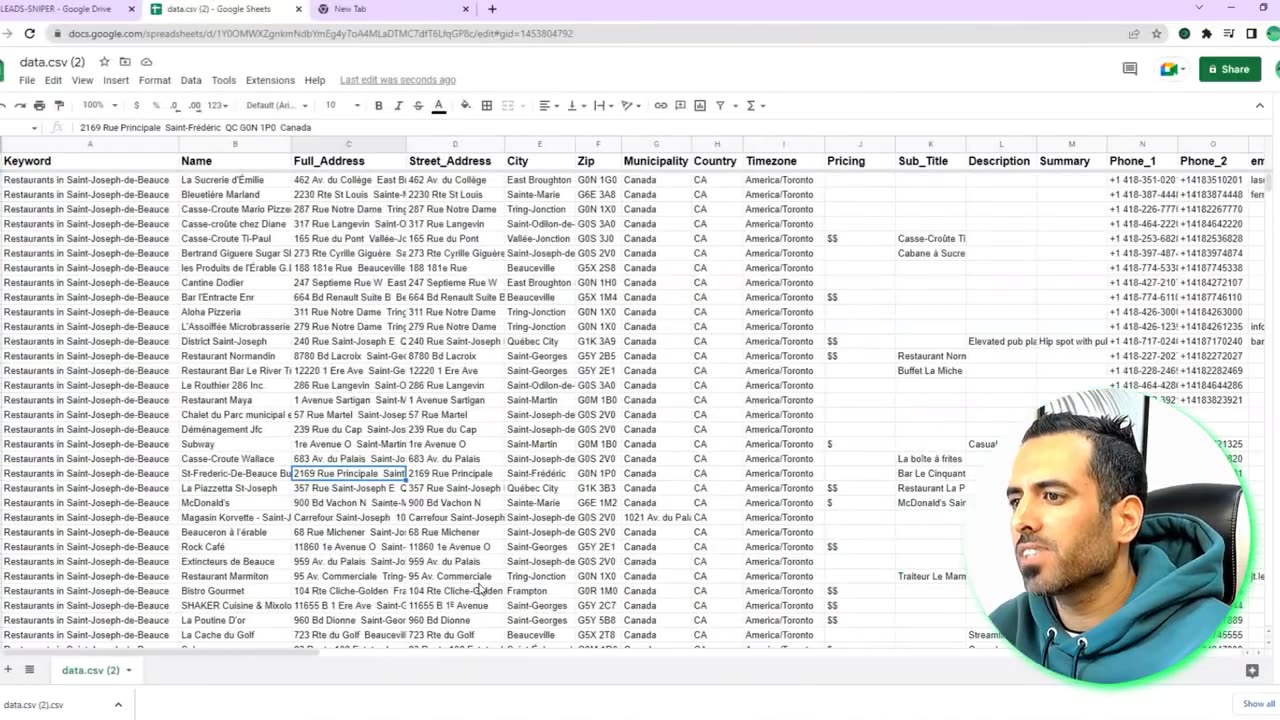Screen dimensions: 1280x720
Task: Click the share this page icon
Action: click(x=1134, y=33)
